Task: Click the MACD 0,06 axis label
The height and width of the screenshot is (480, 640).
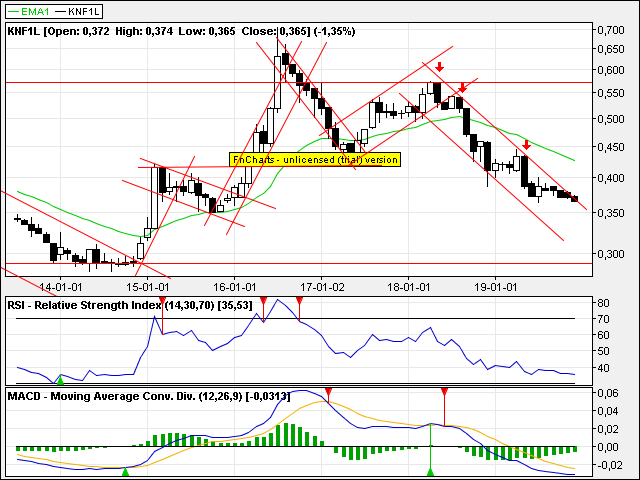Action: 608,393
